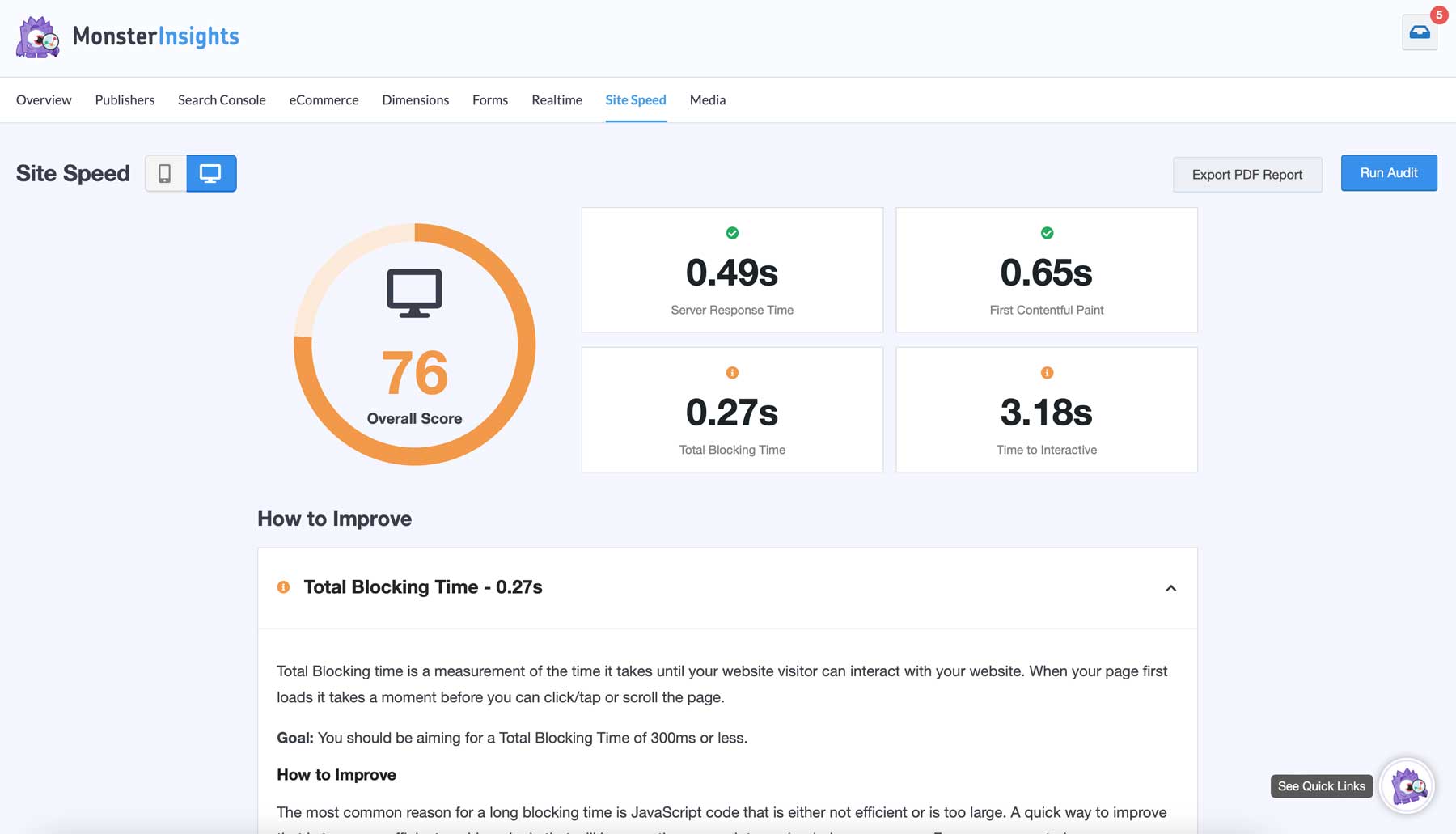This screenshot has width=1456, height=834.
Task: Click the desktop monitor icon in the score circle
Action: click(415, 291)
